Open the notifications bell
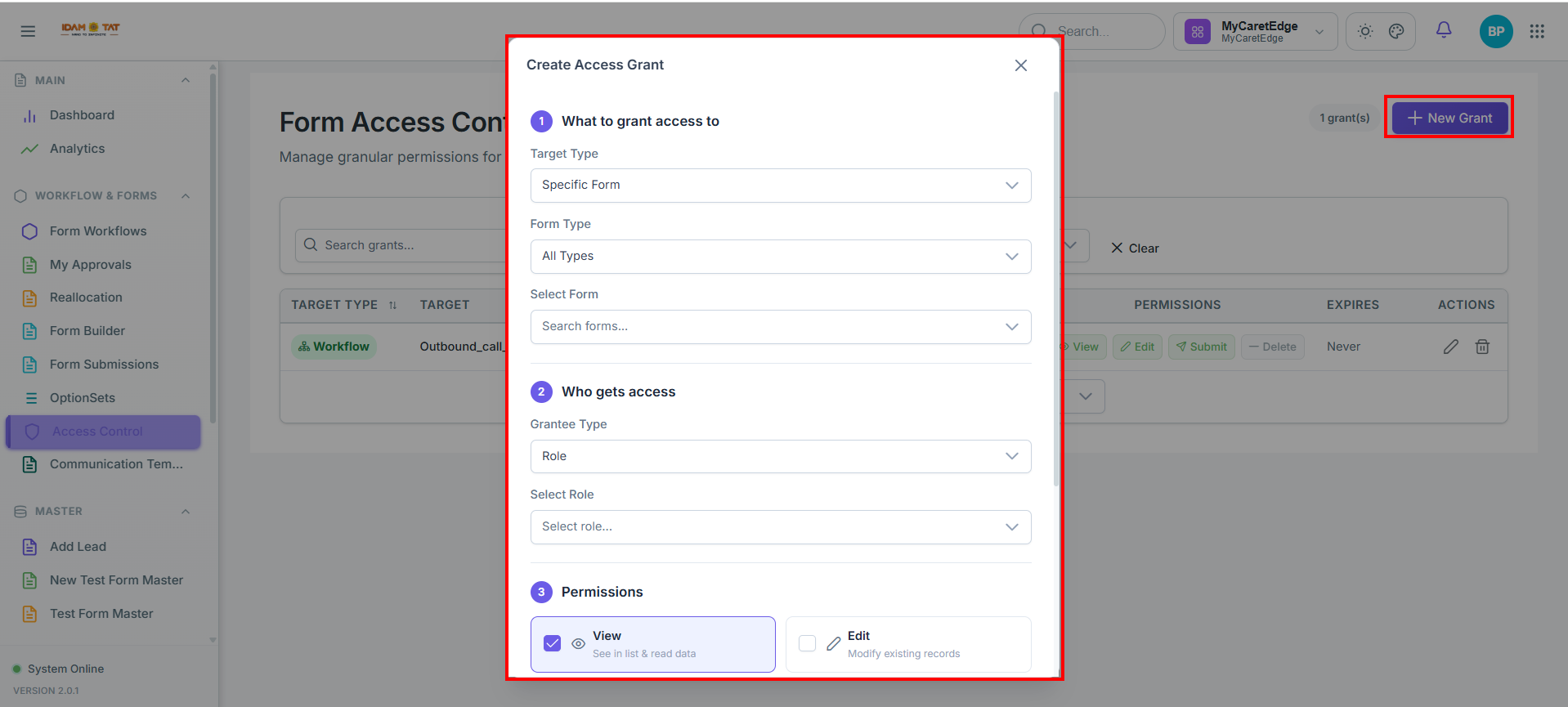 [x=1444, y=30]
